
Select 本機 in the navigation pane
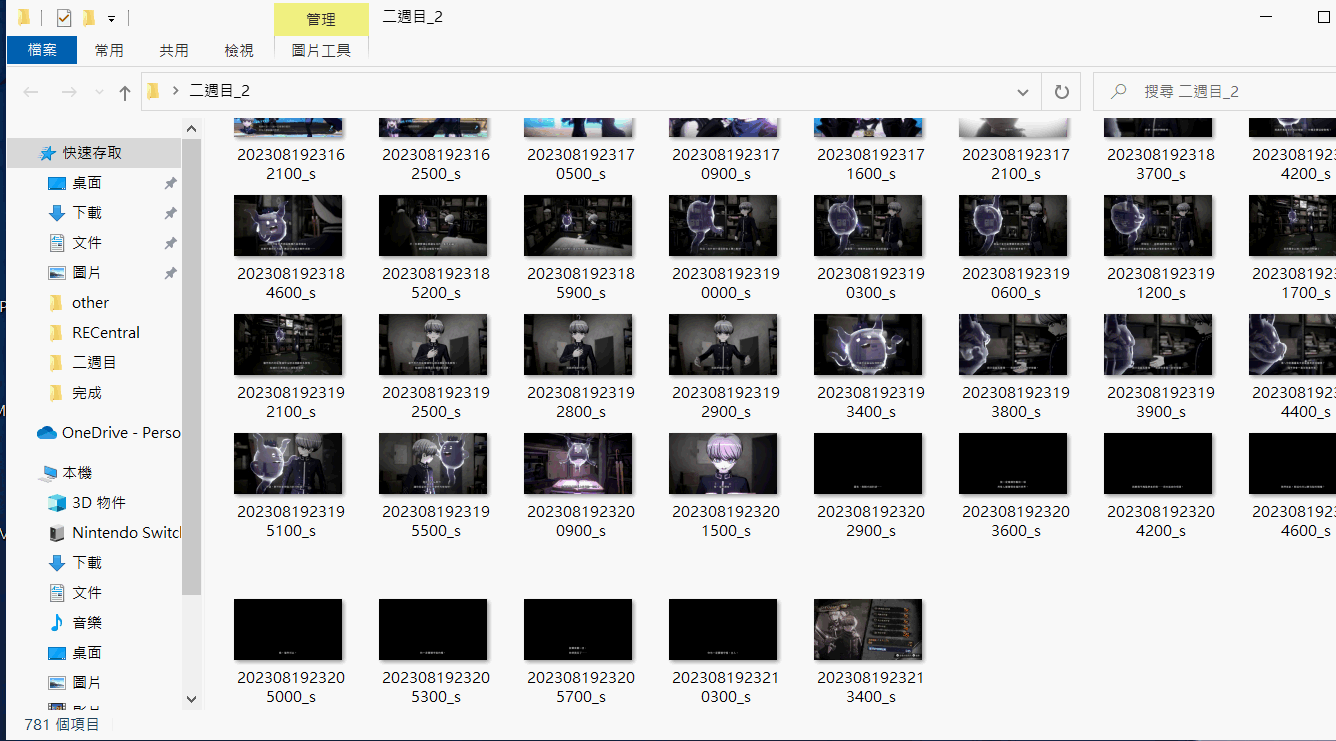[x=77, y=473]
